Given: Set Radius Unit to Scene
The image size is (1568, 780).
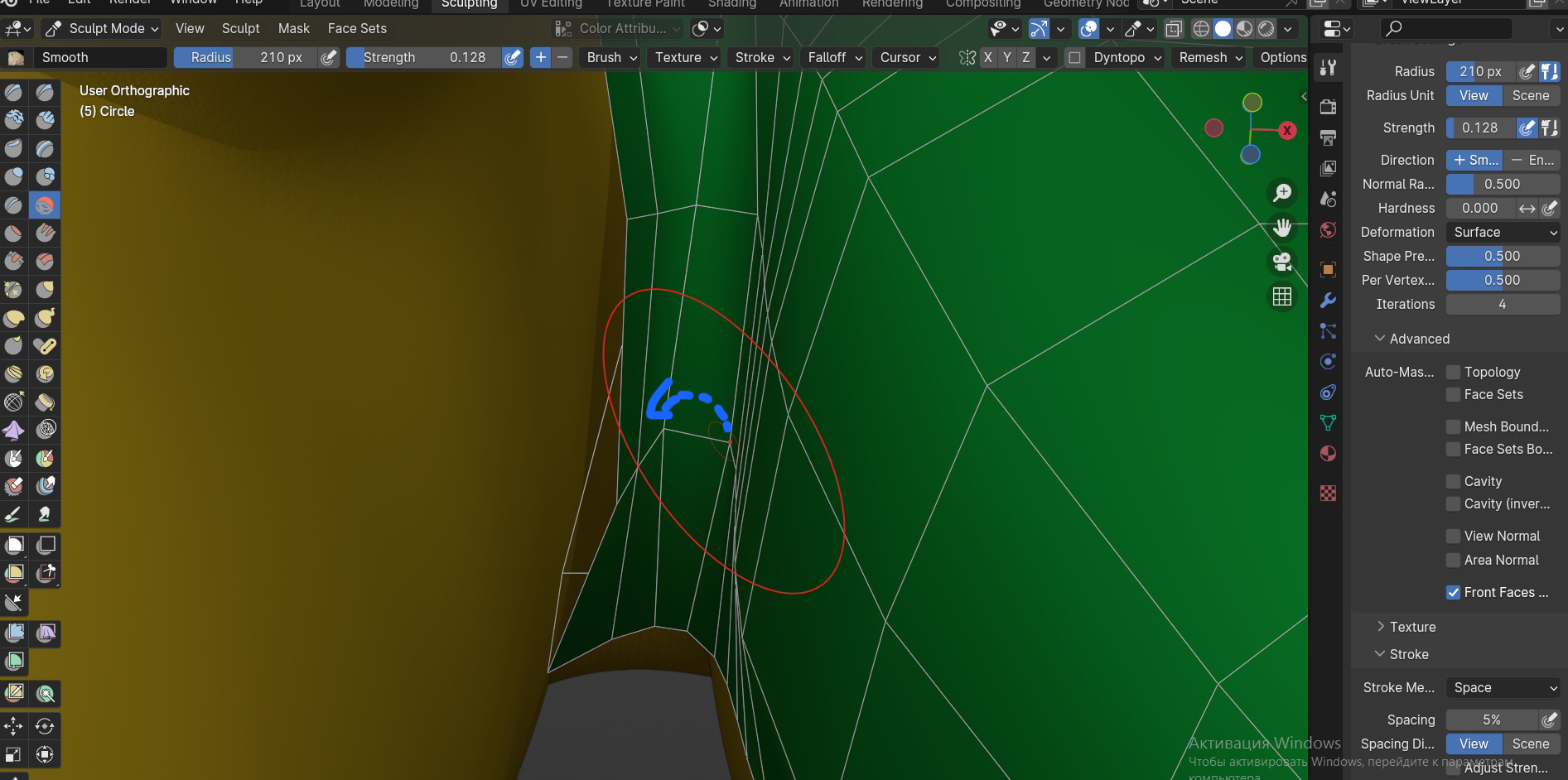Looking at the screenshot, I should click(x=1530, y=95).
